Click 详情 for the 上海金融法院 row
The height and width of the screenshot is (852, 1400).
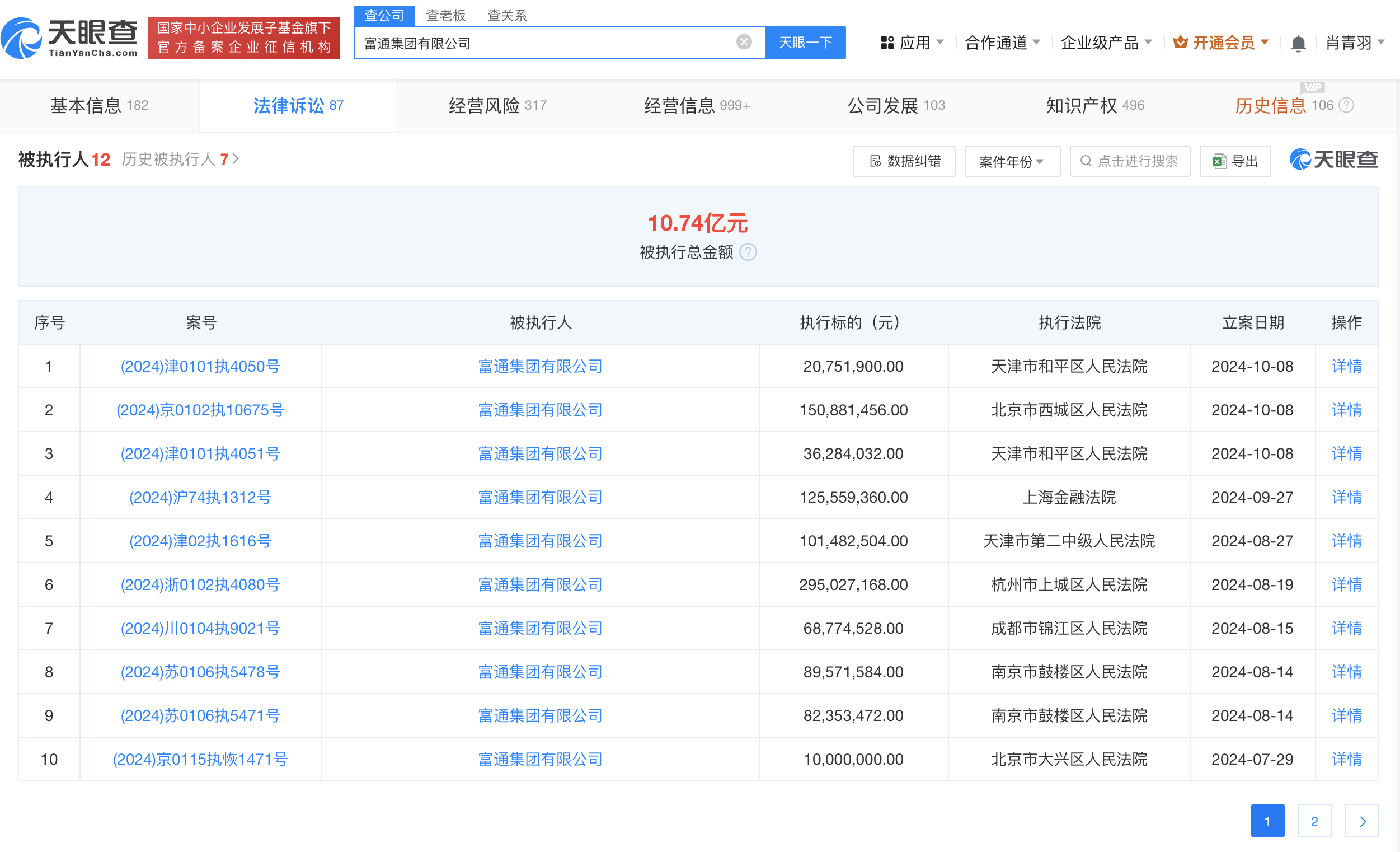coord(1346,497)
